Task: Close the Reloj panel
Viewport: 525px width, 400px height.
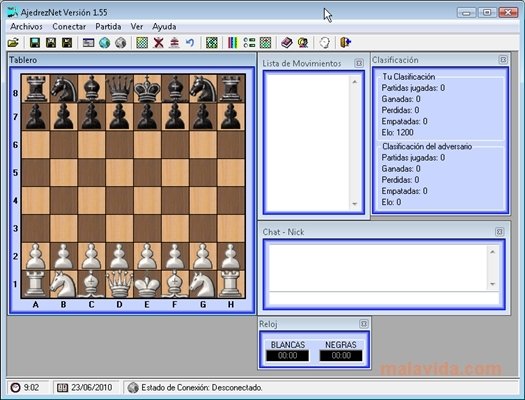Action: (364, 324)
